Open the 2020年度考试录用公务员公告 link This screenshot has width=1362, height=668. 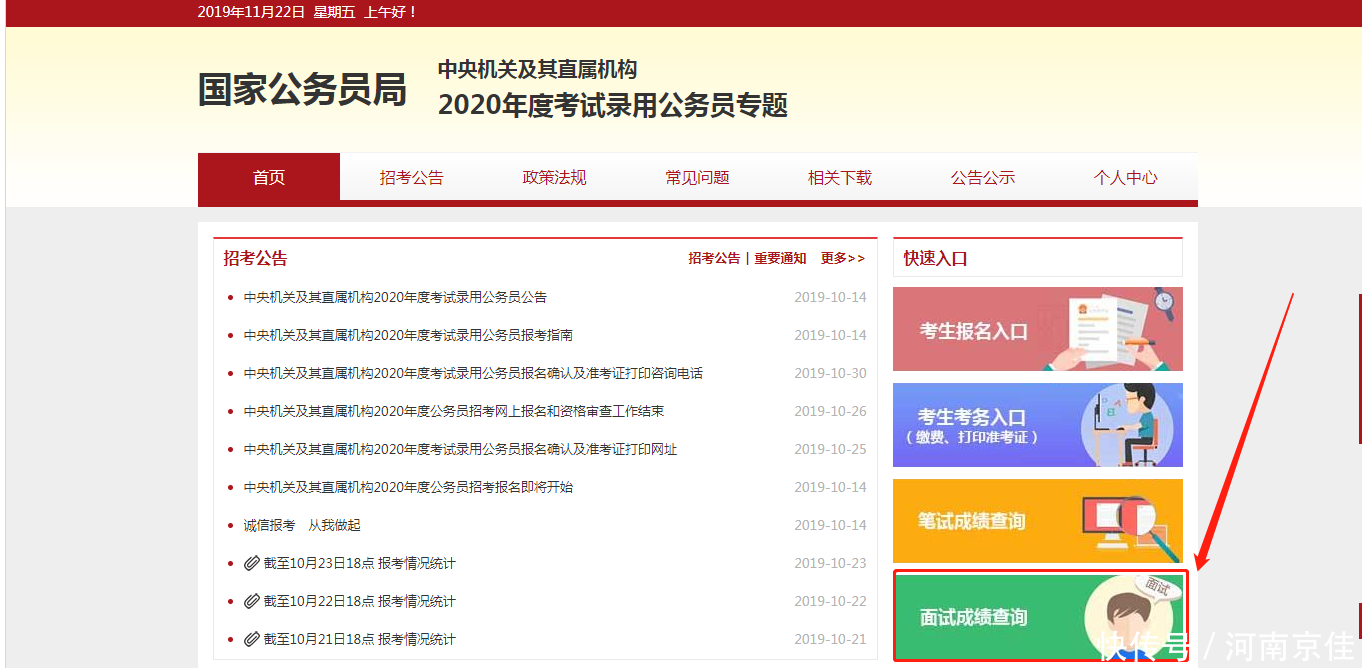(x=395, y=296)
